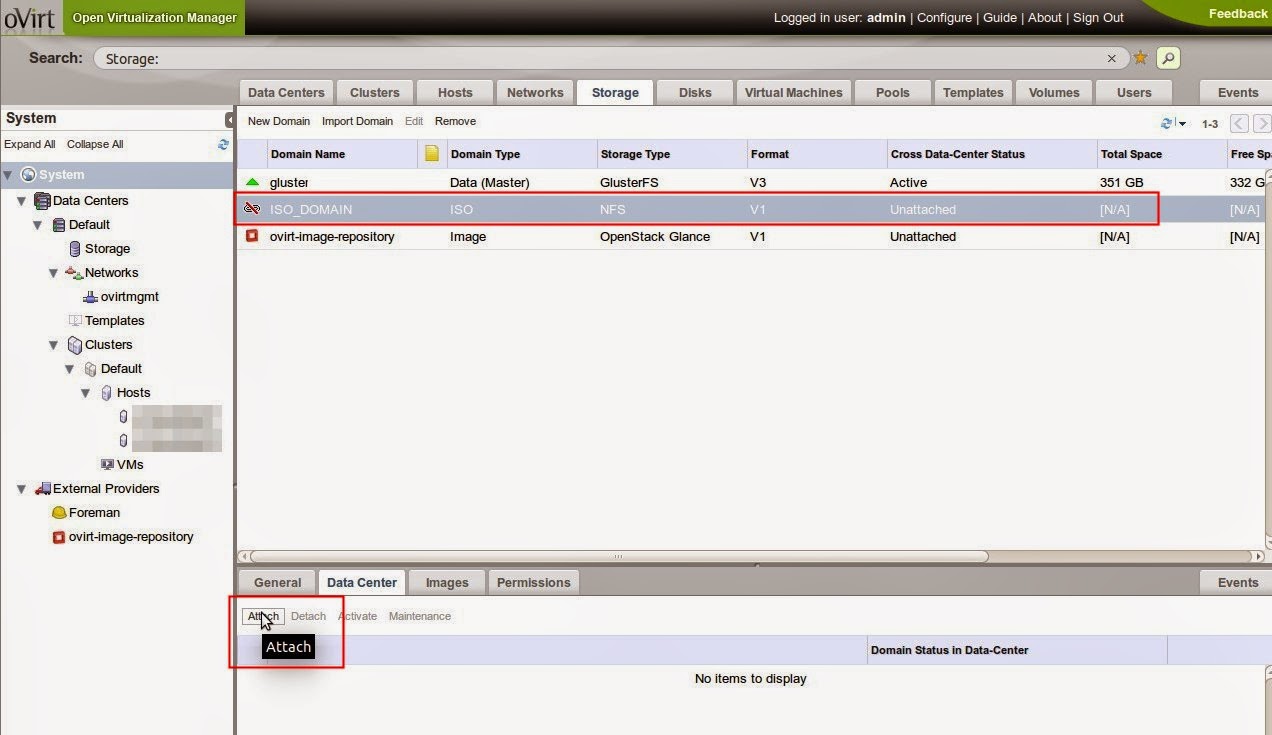Click the Foreman helmet icon
Screen dimensions: 1272x735
tap(59, 513)
